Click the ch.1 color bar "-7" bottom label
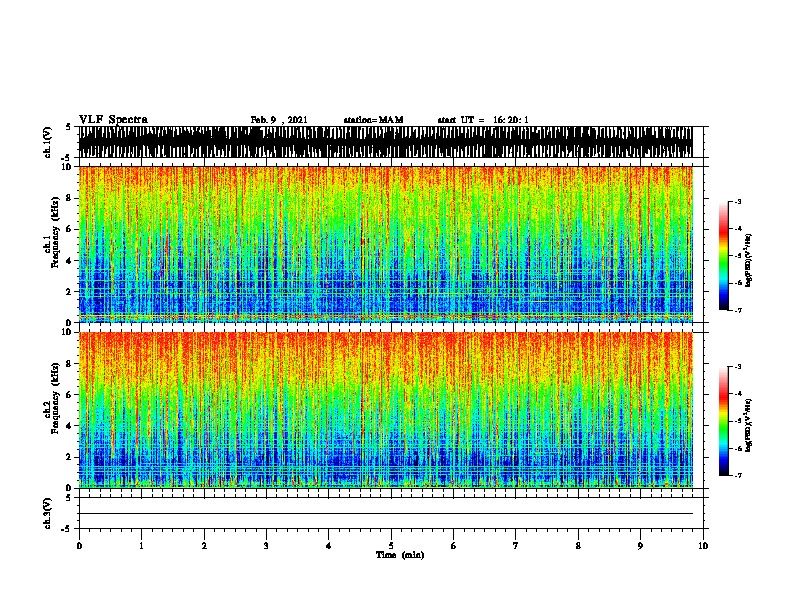This screenshot has height=612, width=792. 738,310
